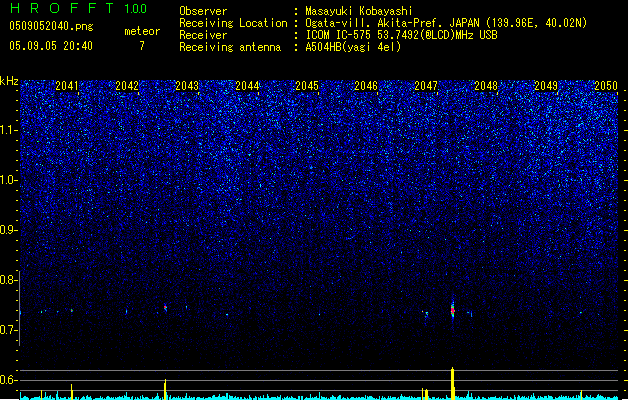Click the red meteor echo before 2043

tap(165, 308)
